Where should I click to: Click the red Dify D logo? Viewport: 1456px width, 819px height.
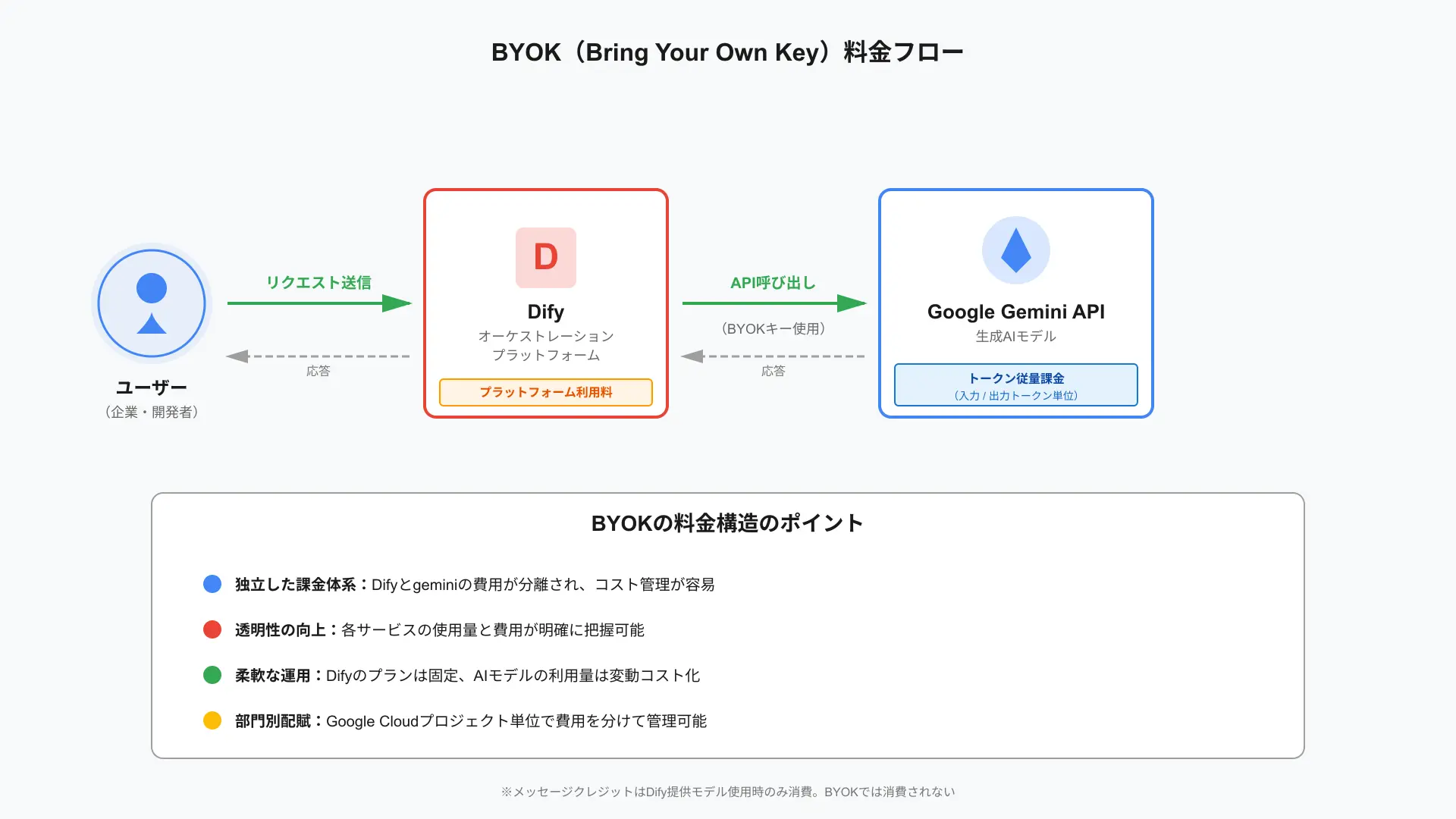(x=546, y=258)
